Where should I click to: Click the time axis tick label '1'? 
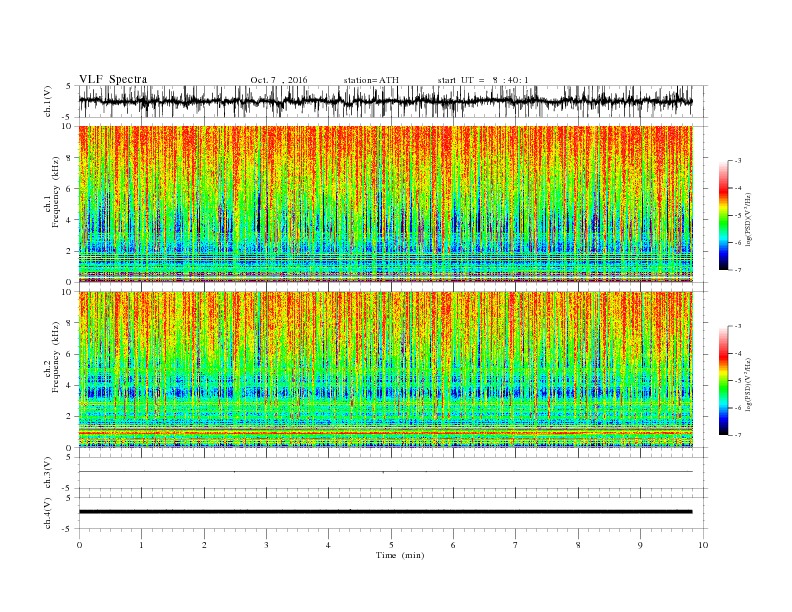pos(141,545)
